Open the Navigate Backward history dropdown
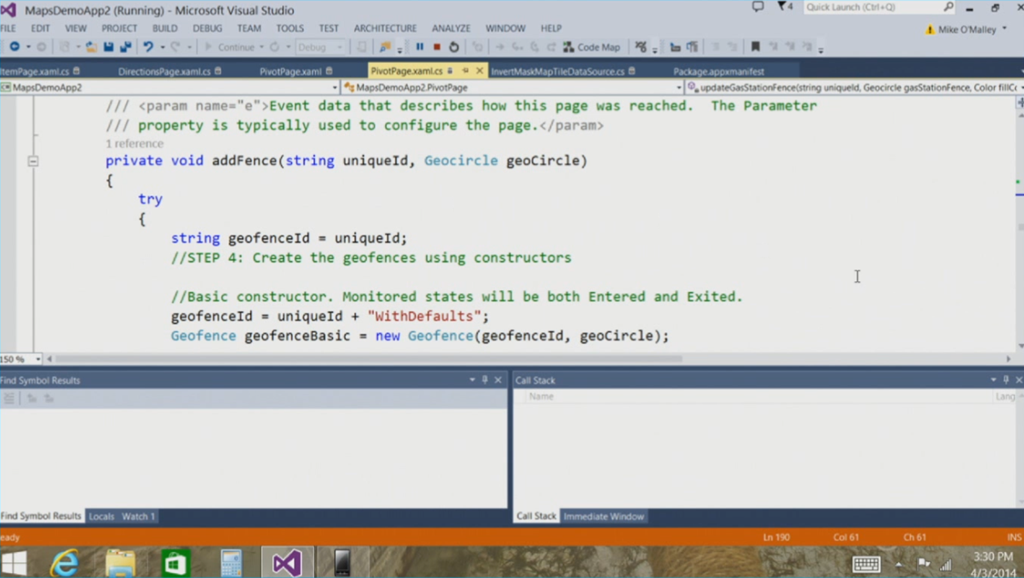 point(28,47)
